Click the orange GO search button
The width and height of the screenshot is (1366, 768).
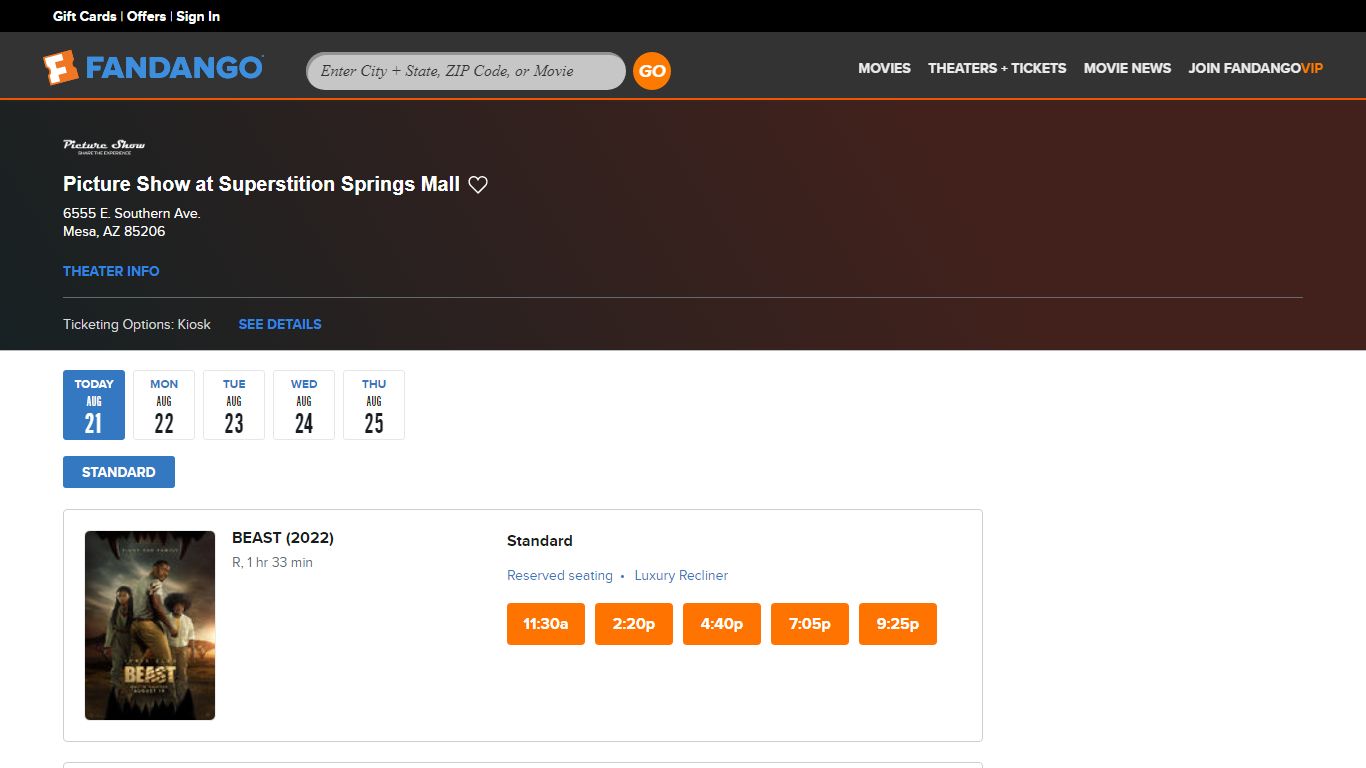pos(652,71)
